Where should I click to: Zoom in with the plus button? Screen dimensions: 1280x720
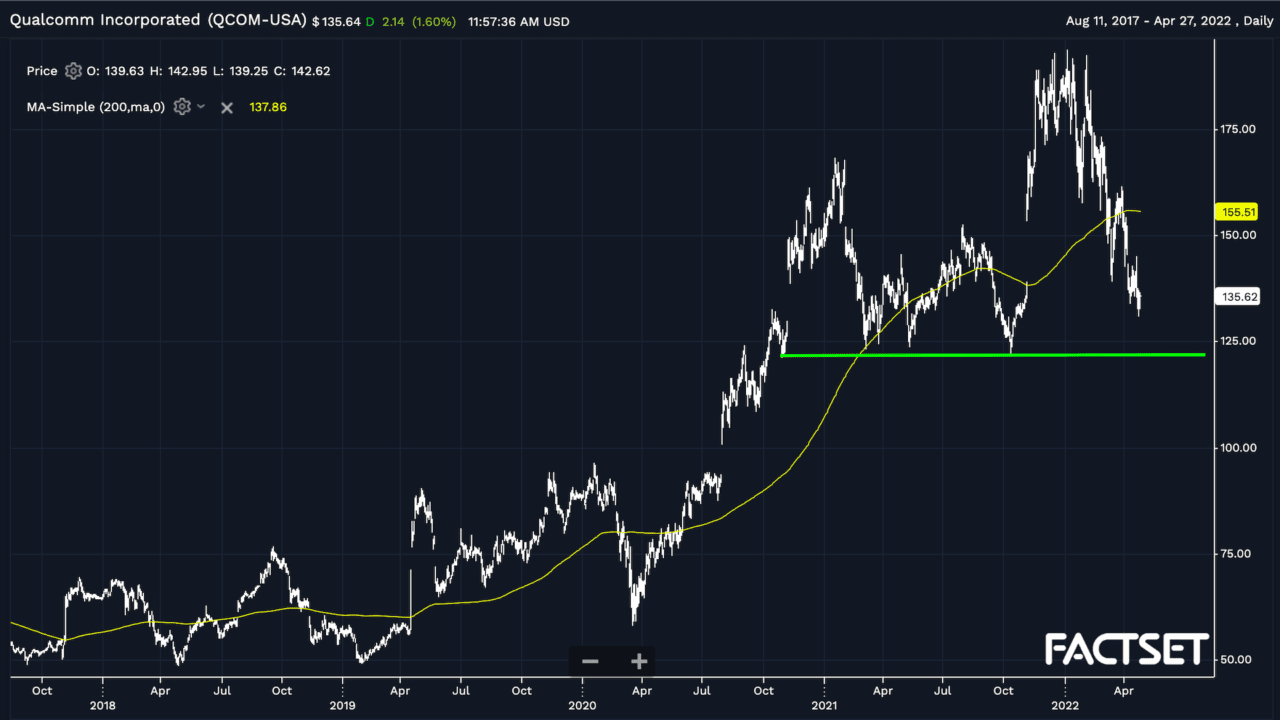(639, 661)
